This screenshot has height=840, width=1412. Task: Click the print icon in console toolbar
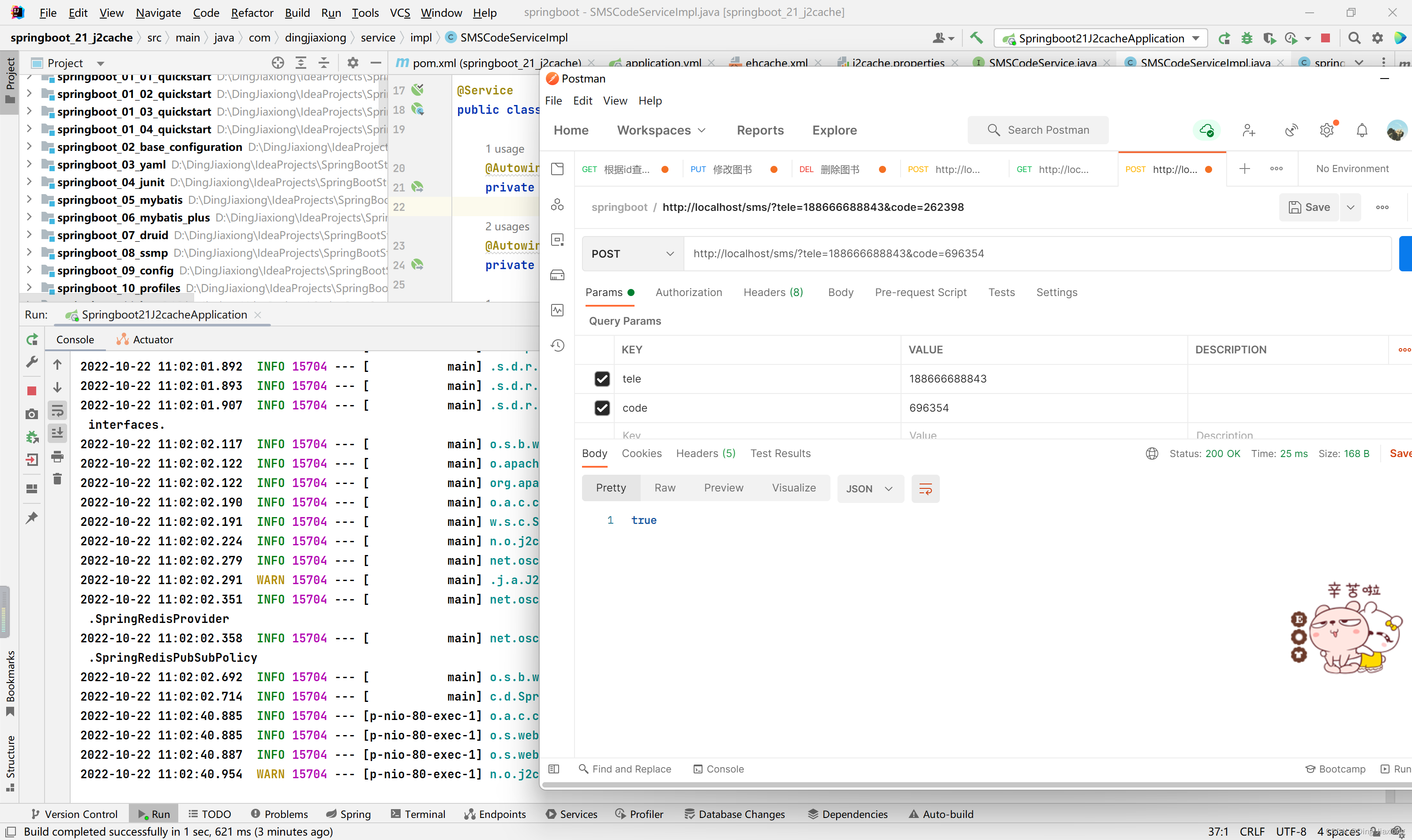57,456
